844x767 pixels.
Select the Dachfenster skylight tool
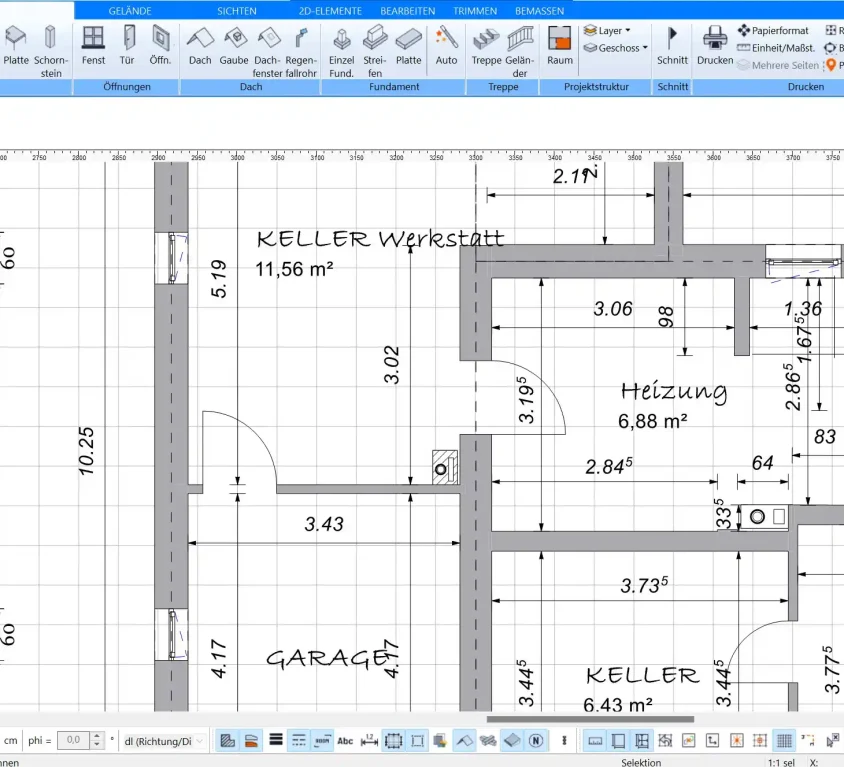click(x=268, y=51)
